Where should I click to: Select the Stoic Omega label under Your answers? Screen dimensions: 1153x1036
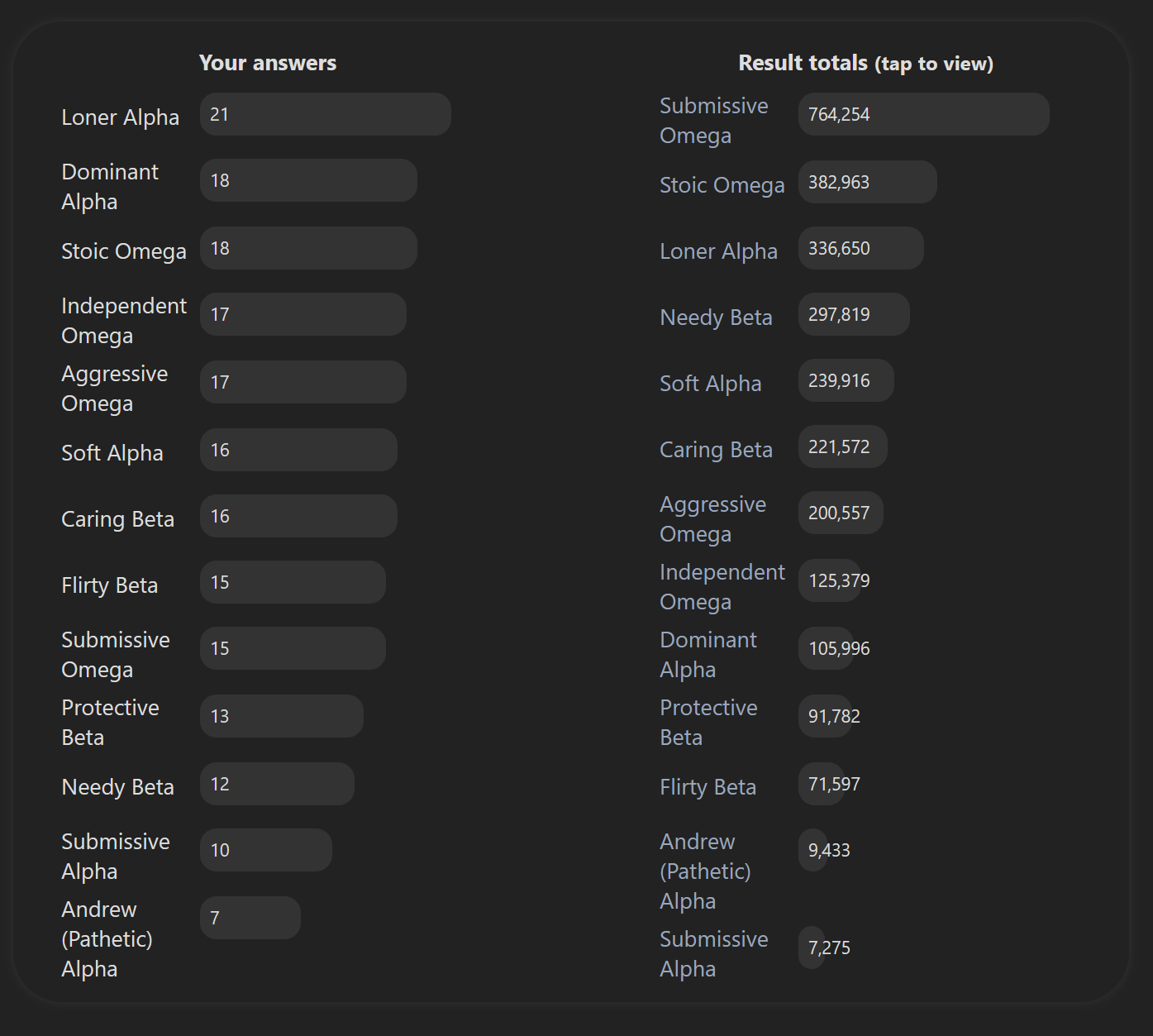(x=124, y=251)
